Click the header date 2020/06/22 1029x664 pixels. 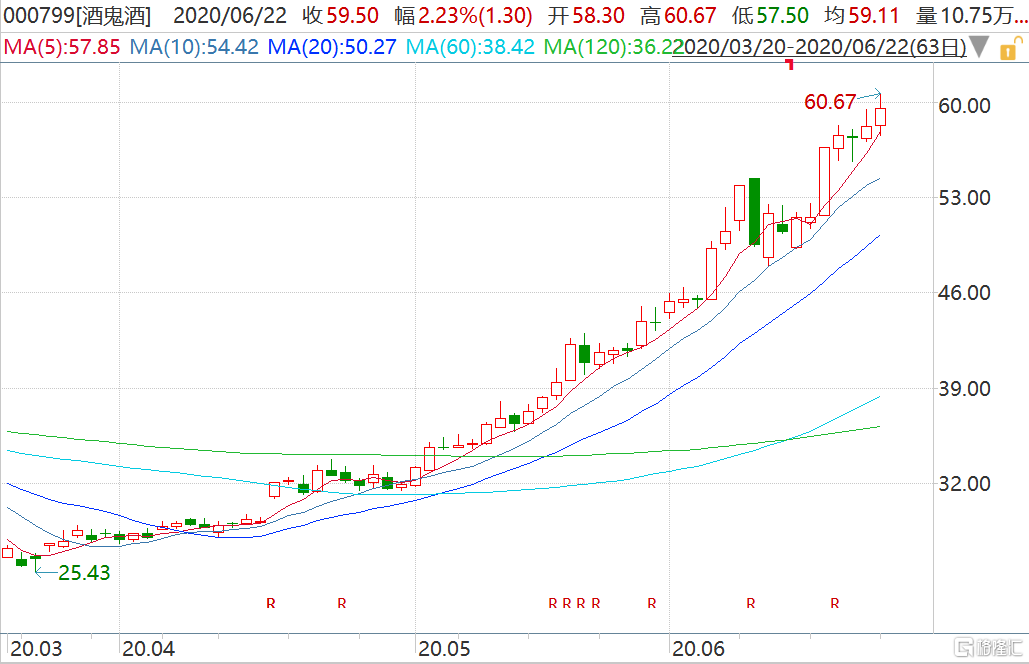tap(230, 16)
